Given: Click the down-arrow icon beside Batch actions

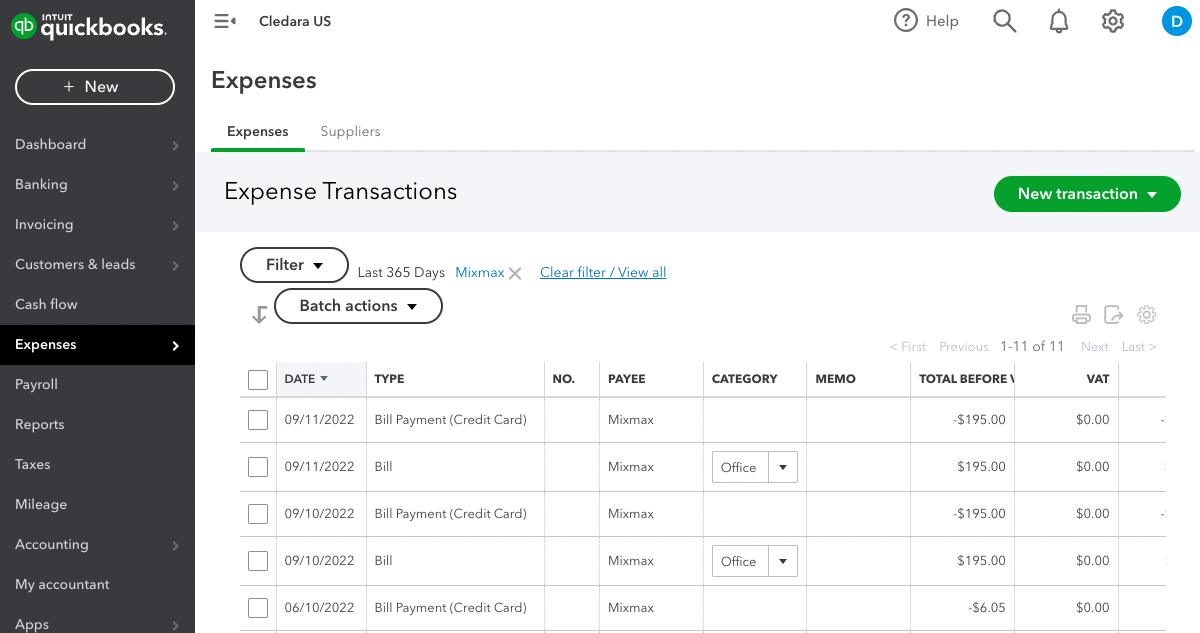Looking at the screenshot, I should pyautogui.click(x=259, y=314).
